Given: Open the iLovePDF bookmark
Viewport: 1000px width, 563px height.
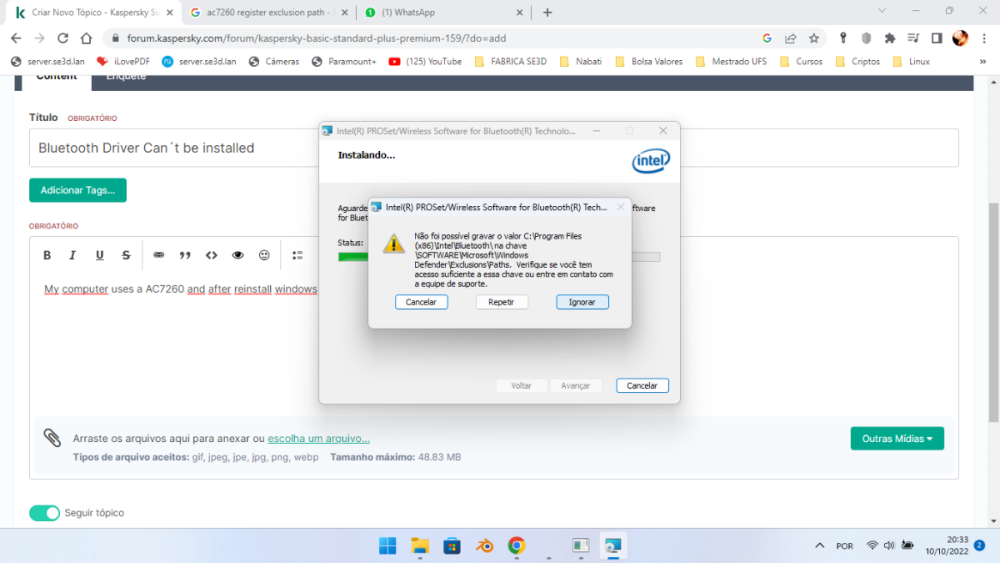Looking at the screenshot, I should 123,62.
